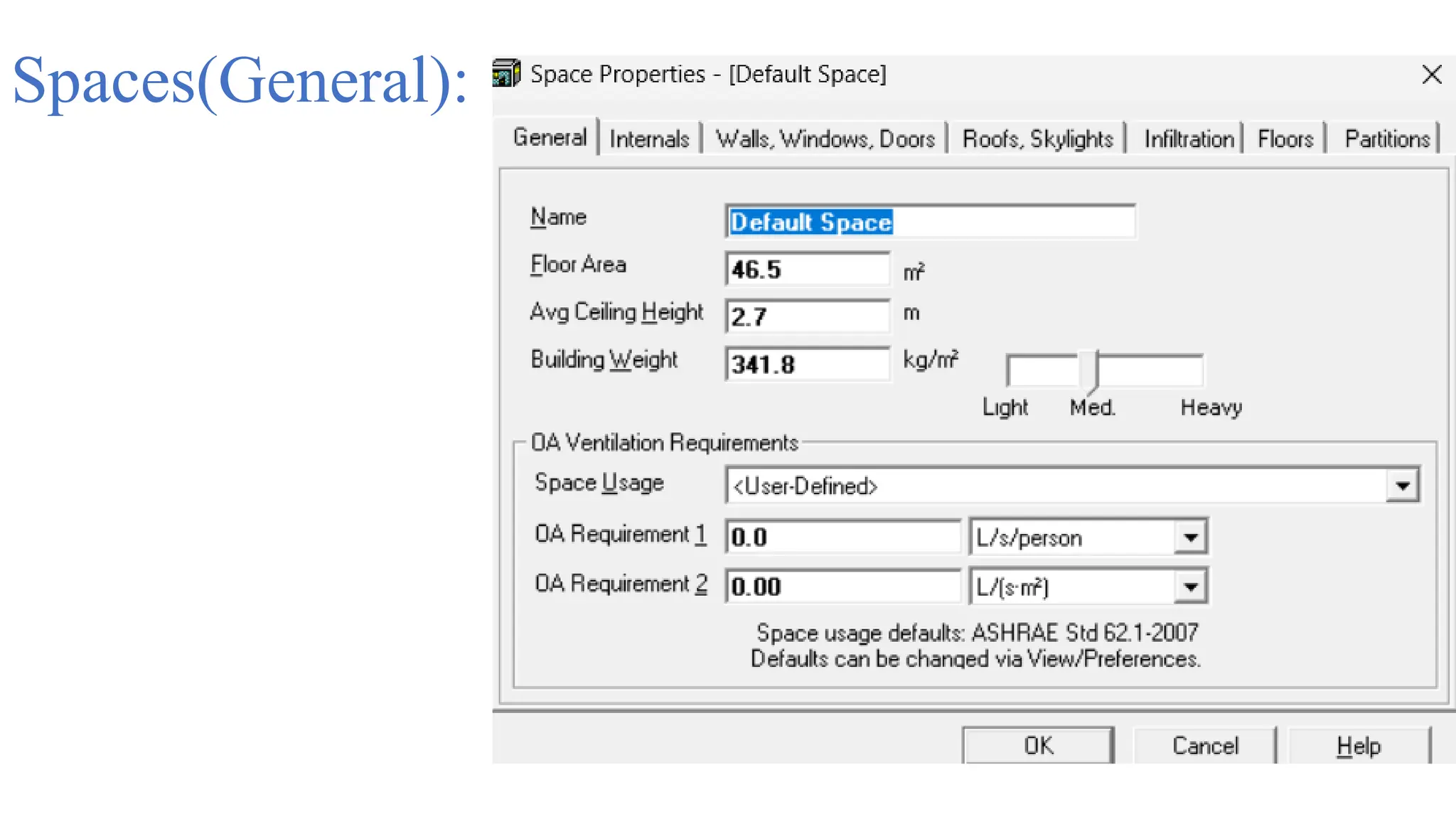Click the Name field showing Default Space

(930, 222)
